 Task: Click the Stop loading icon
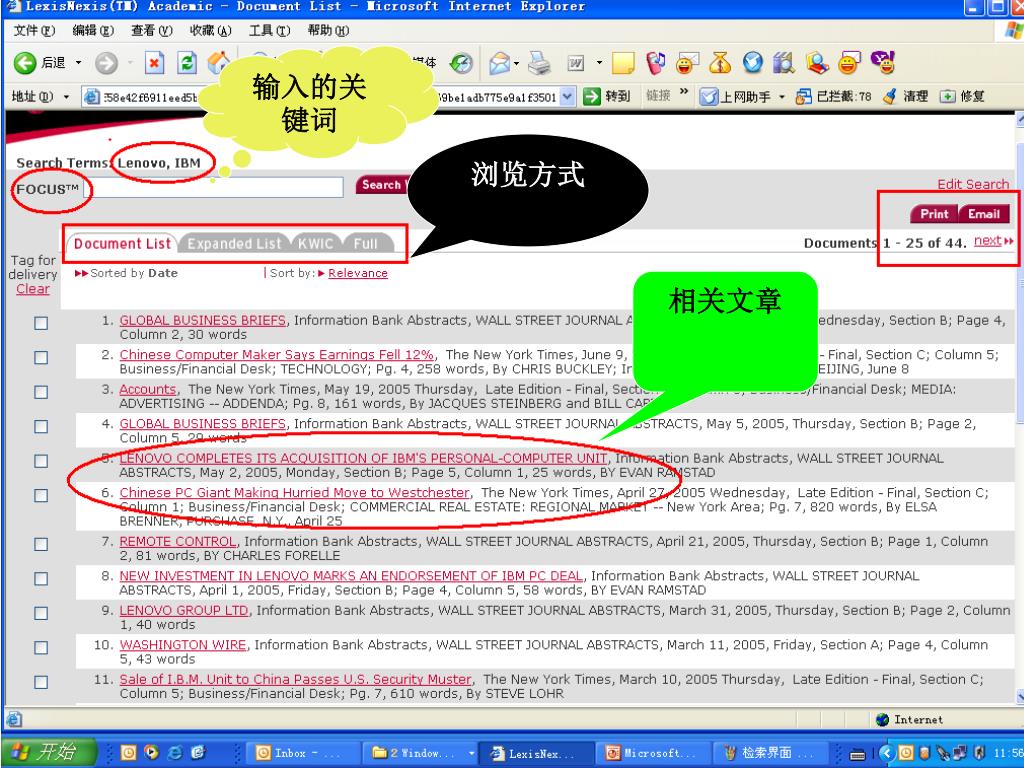[154, 63]
